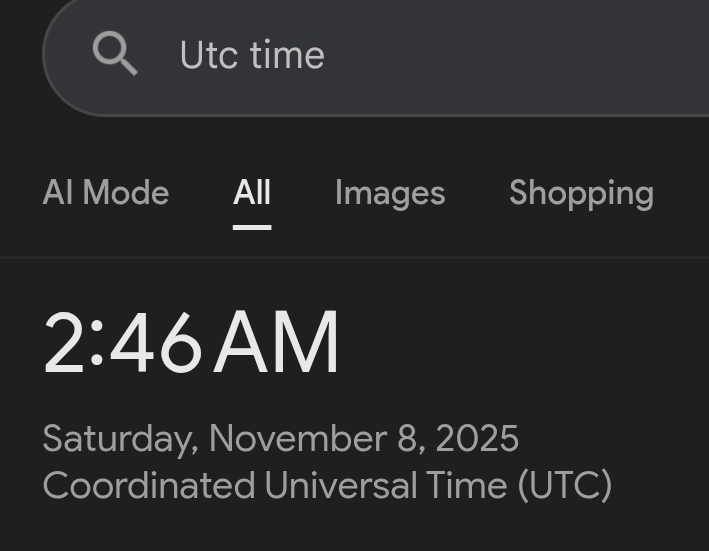Tap the white underline beneath All

click(252, 227)
